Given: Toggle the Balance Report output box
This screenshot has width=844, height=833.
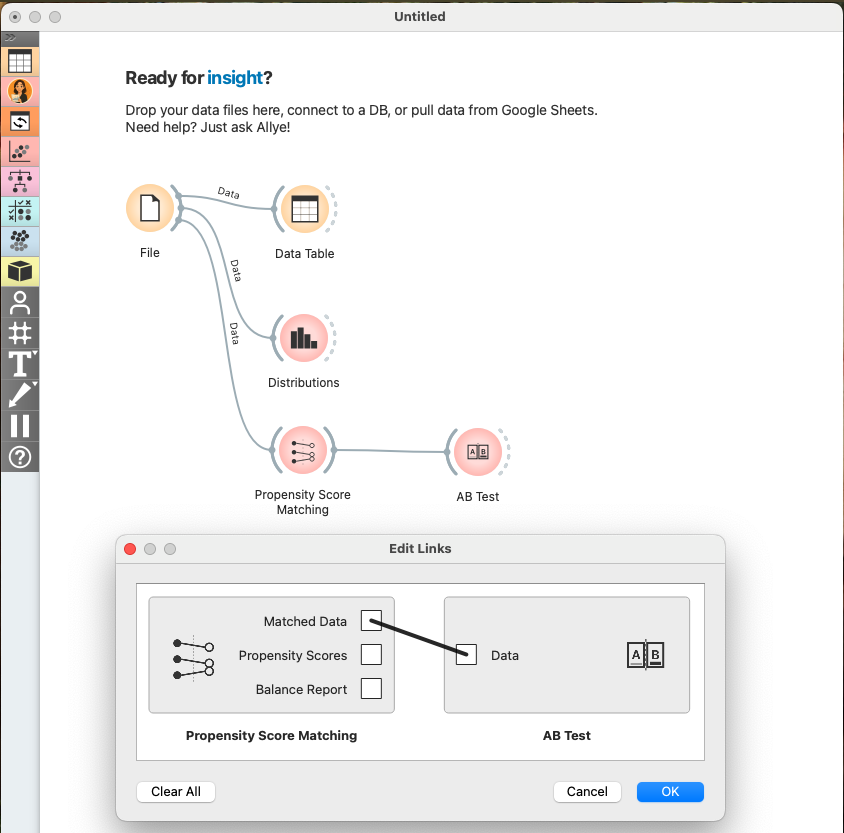Looking at the screenshot, I should coord(371,689).
